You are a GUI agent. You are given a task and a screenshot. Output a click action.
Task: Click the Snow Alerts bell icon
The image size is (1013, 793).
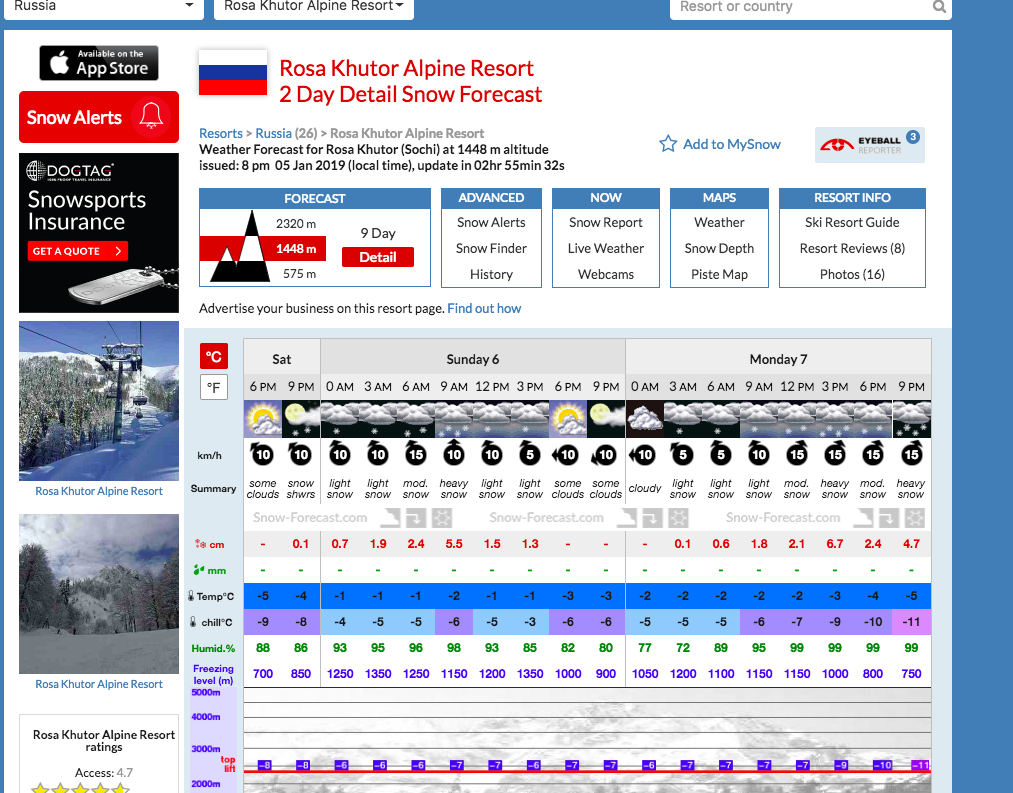pyautogui.click(x=151, y=117)
